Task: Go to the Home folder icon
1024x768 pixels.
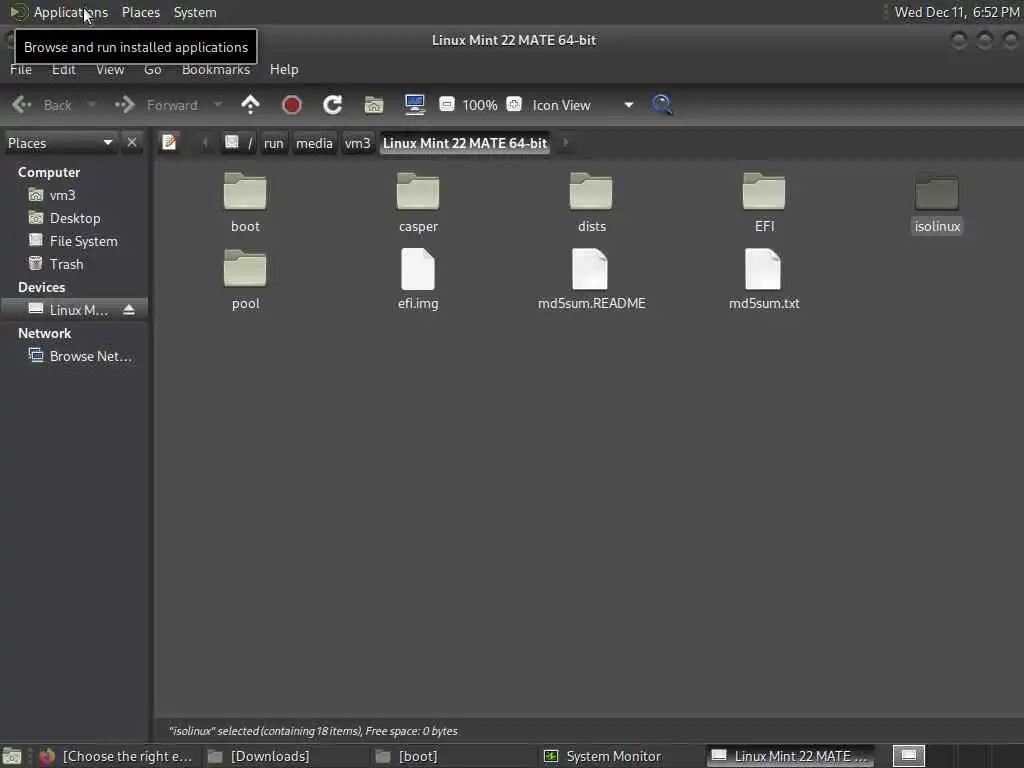Action: coord(374,104)
